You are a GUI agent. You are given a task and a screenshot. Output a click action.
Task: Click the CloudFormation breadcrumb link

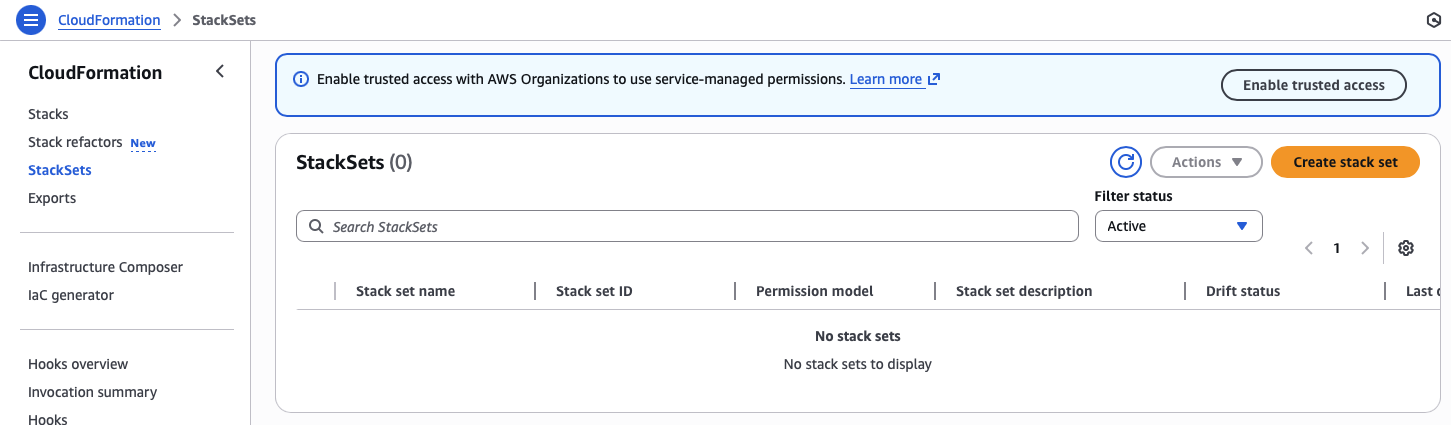point(109,20)
